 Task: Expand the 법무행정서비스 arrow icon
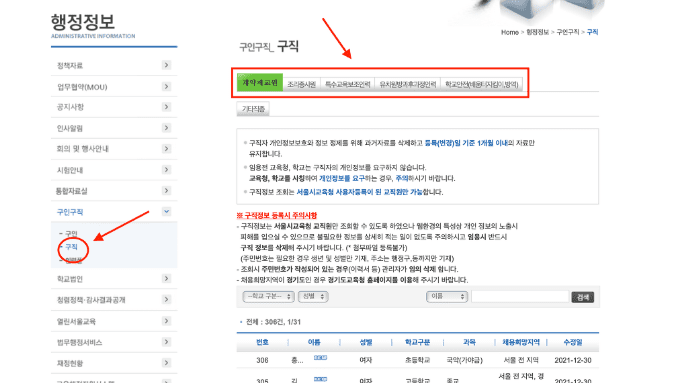pyautogui.click(x=166, y=342)
